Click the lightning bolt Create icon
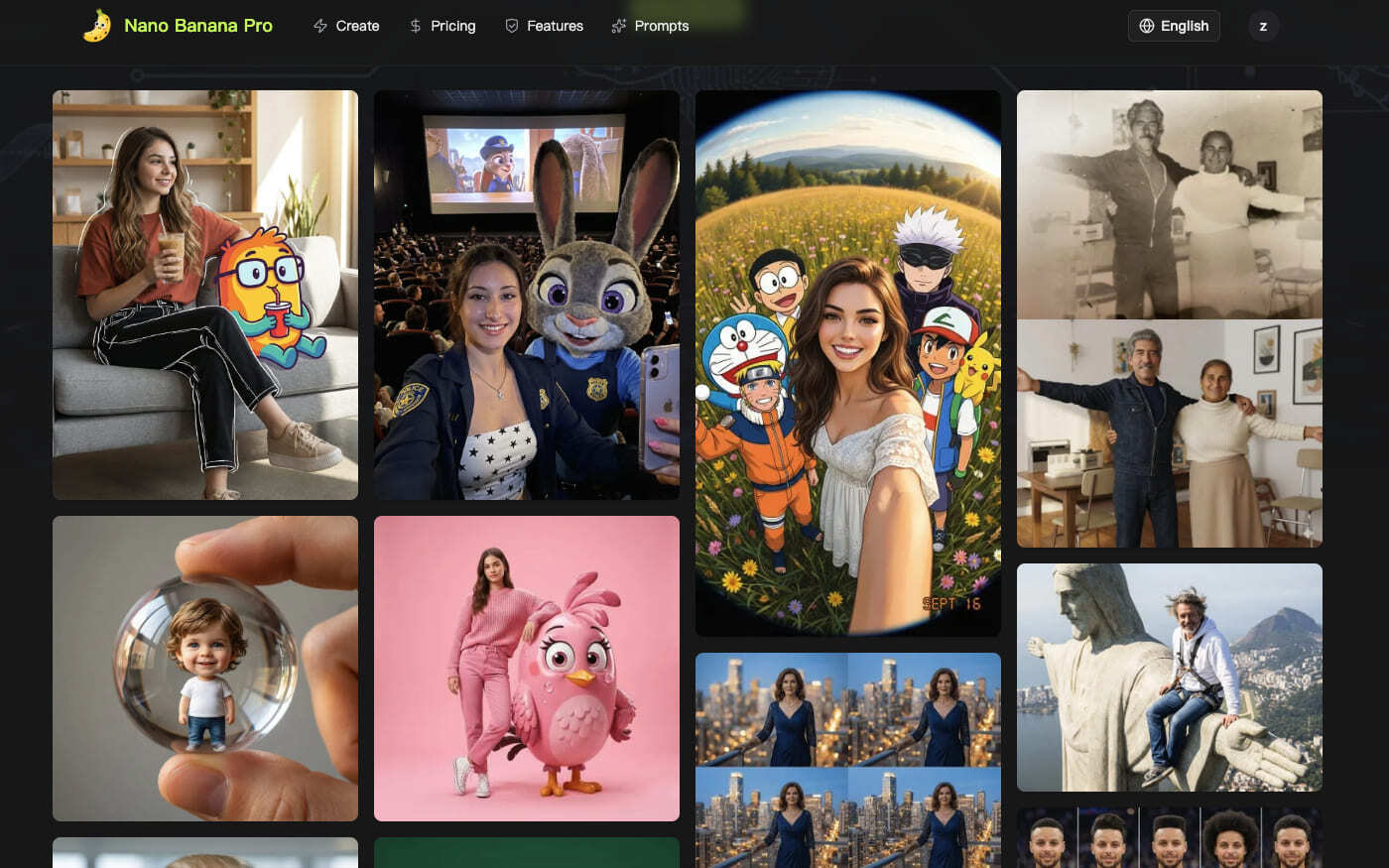Viewport: 1389px width, 868px height. (320, 26)
